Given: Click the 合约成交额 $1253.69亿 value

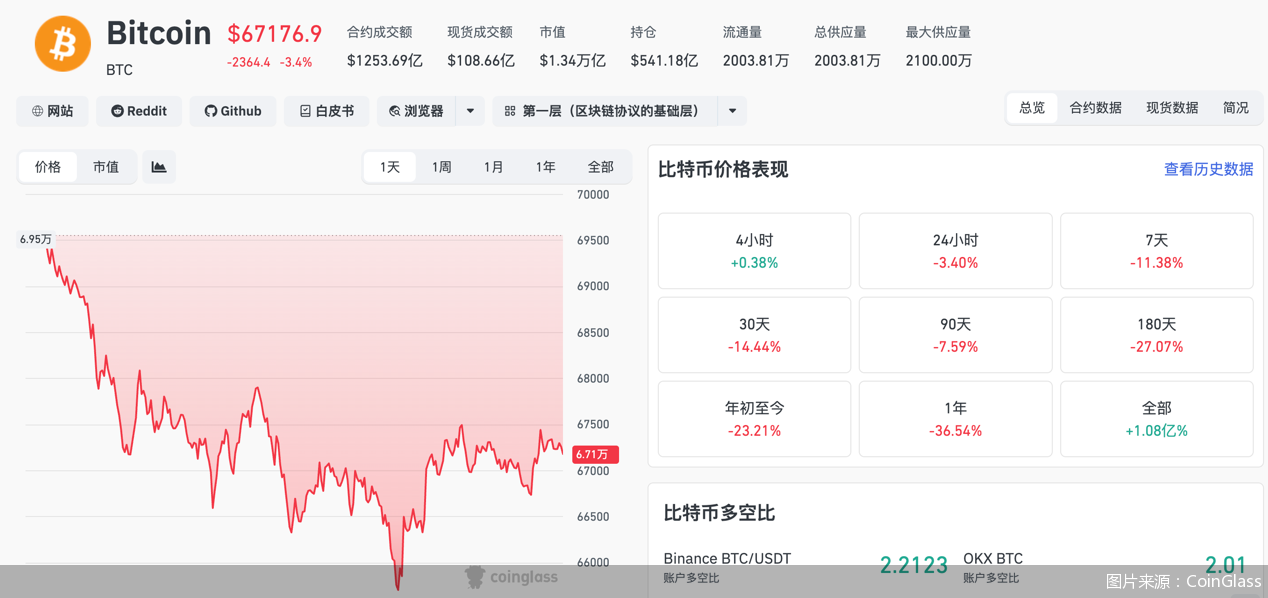Looking at the screenshot, I should (385, 61).
